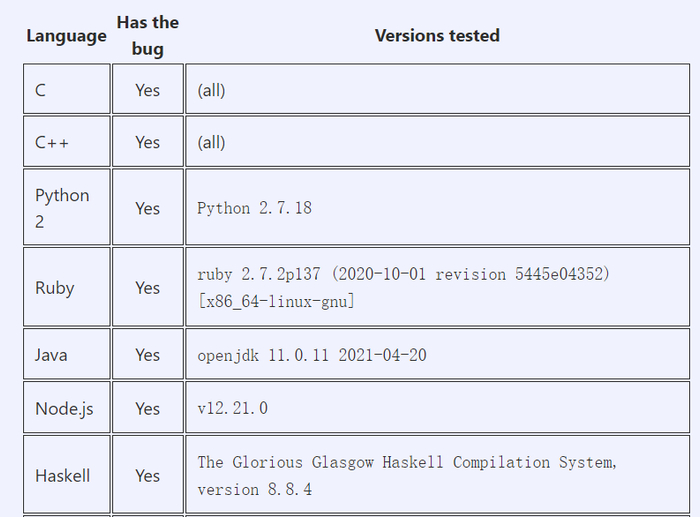Click the "Versions tested" column header
The height and width of the screenshot is (517, 700).
(437, 36)
